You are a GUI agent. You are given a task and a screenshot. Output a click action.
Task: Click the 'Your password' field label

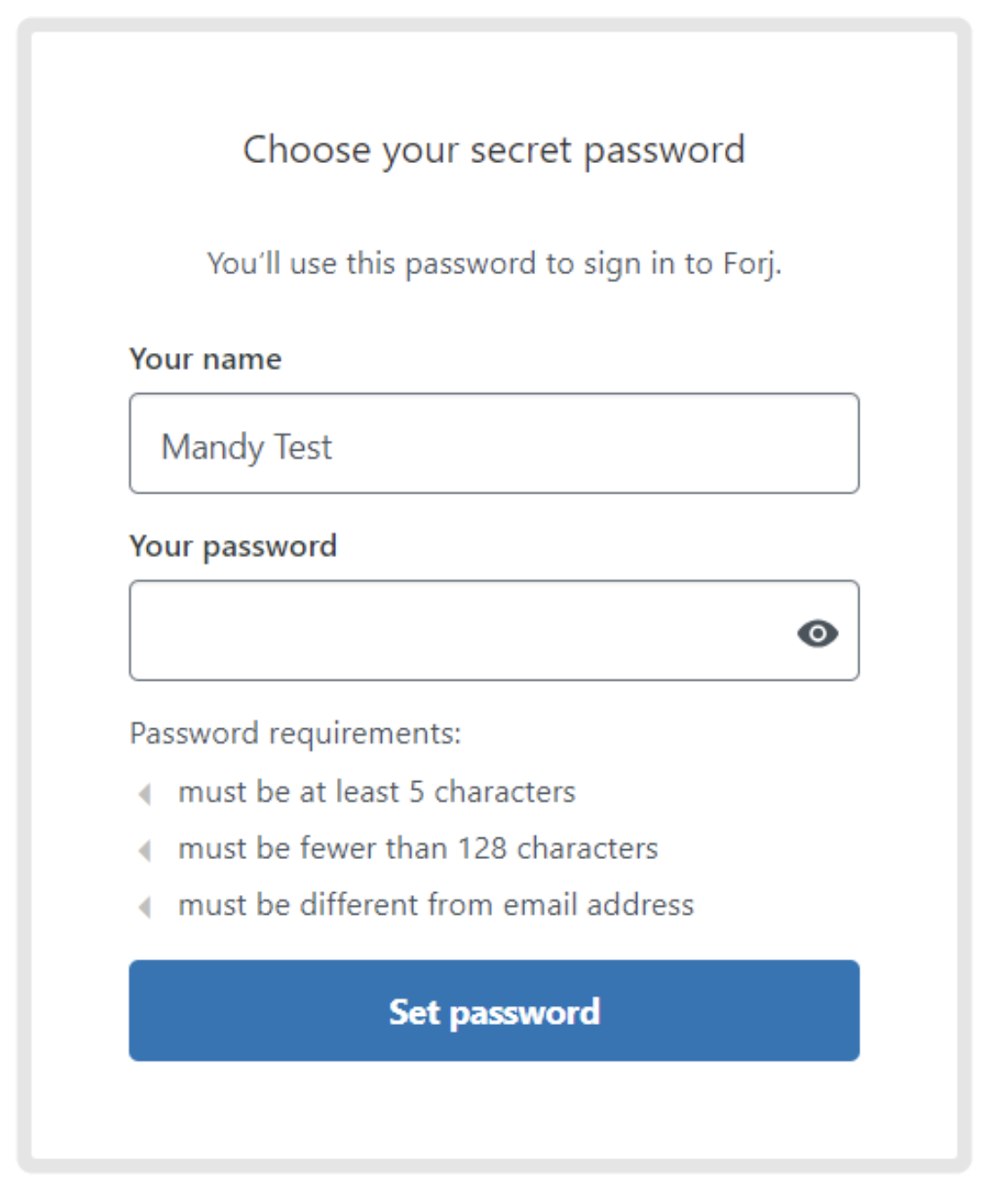(233, 546)
